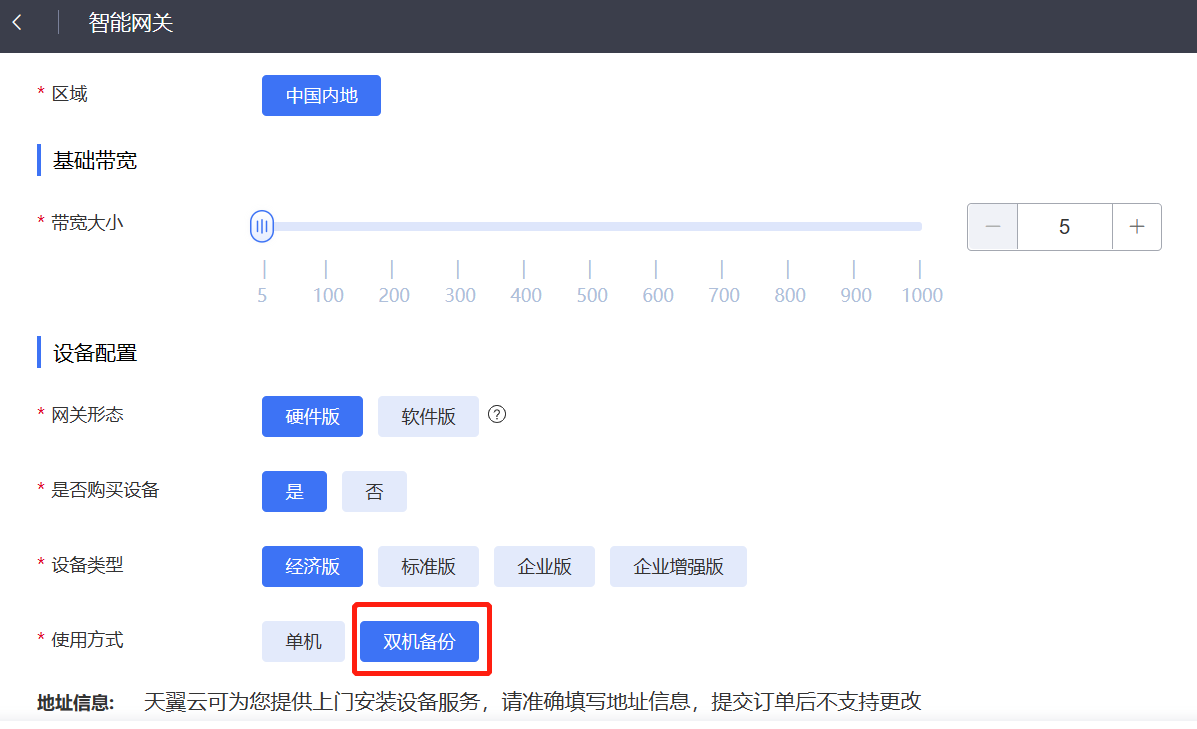
Task: Choose the 经济版 device type
Action: (312, 566)
